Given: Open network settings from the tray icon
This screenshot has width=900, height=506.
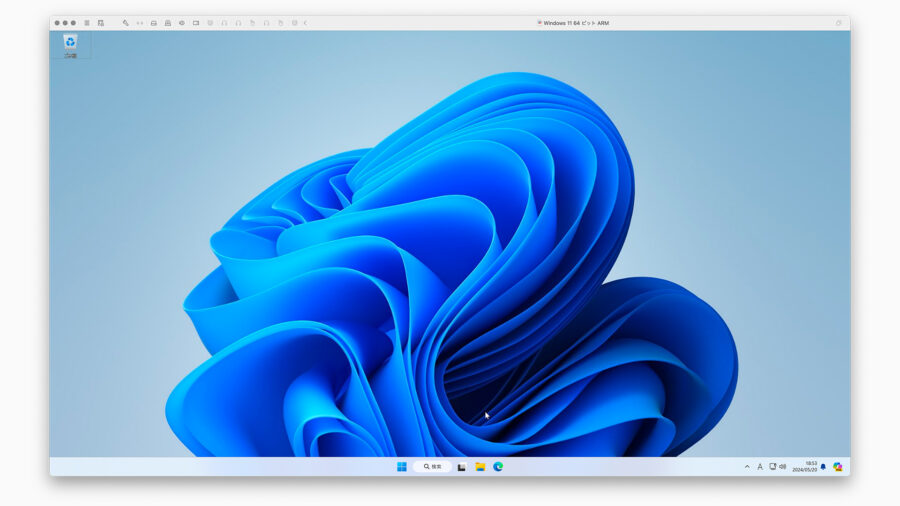Looking at the screenshot, I should point(773,467).
